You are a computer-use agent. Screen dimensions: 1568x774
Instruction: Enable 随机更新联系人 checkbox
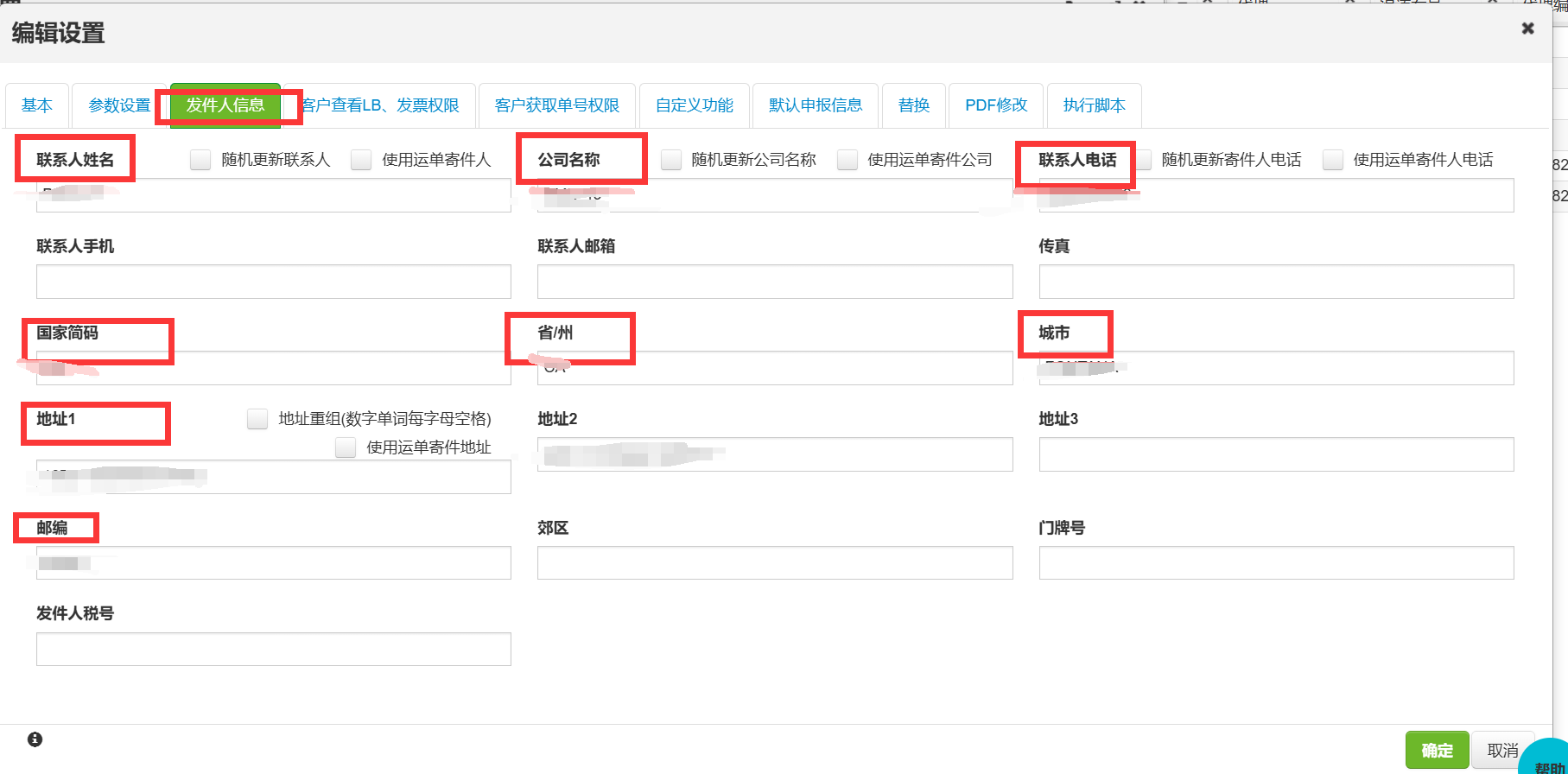point(200,160)
